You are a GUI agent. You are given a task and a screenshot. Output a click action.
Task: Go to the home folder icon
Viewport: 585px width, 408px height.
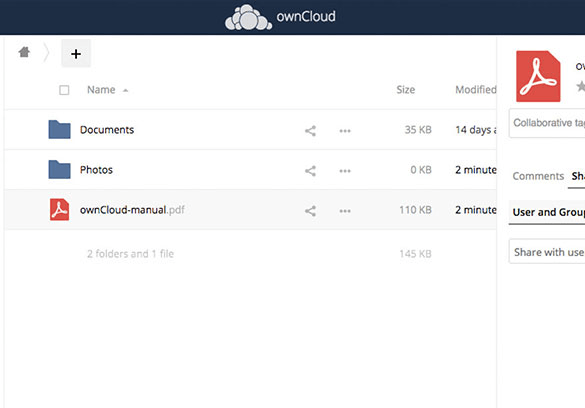[24, 52]
